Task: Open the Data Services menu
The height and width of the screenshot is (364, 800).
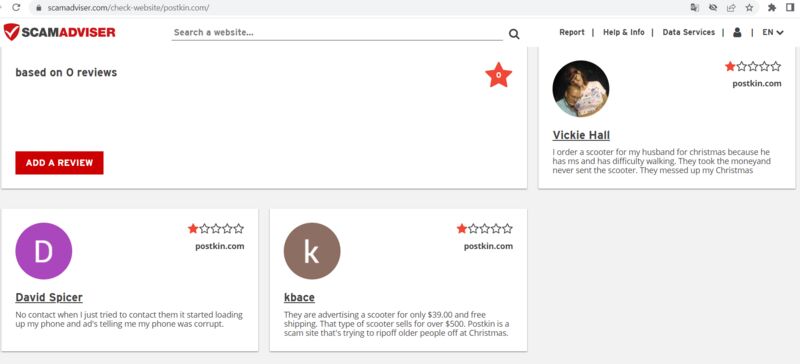Action: click(x=688, y=32)
